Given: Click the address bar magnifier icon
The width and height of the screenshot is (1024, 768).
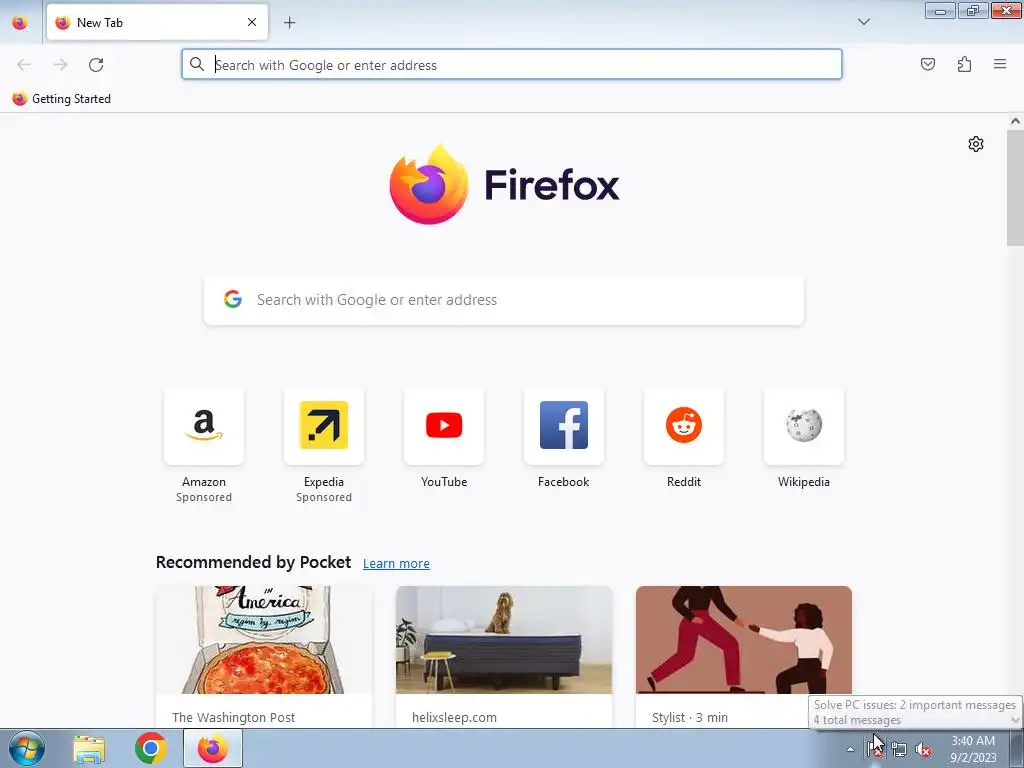Looking at the screenshot, I should [197, 64].
